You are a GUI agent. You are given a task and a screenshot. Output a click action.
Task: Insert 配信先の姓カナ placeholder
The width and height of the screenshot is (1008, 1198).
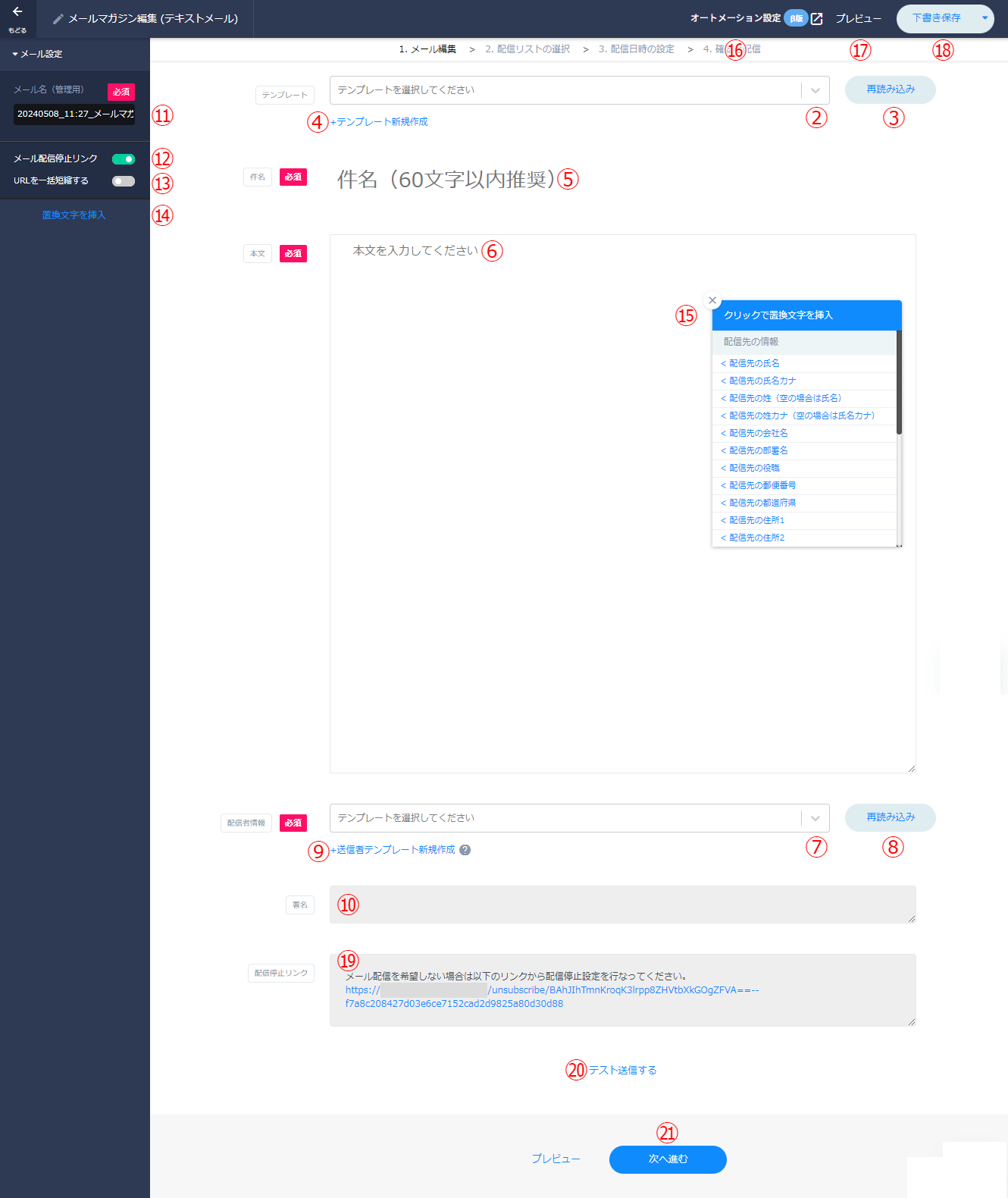804,416
